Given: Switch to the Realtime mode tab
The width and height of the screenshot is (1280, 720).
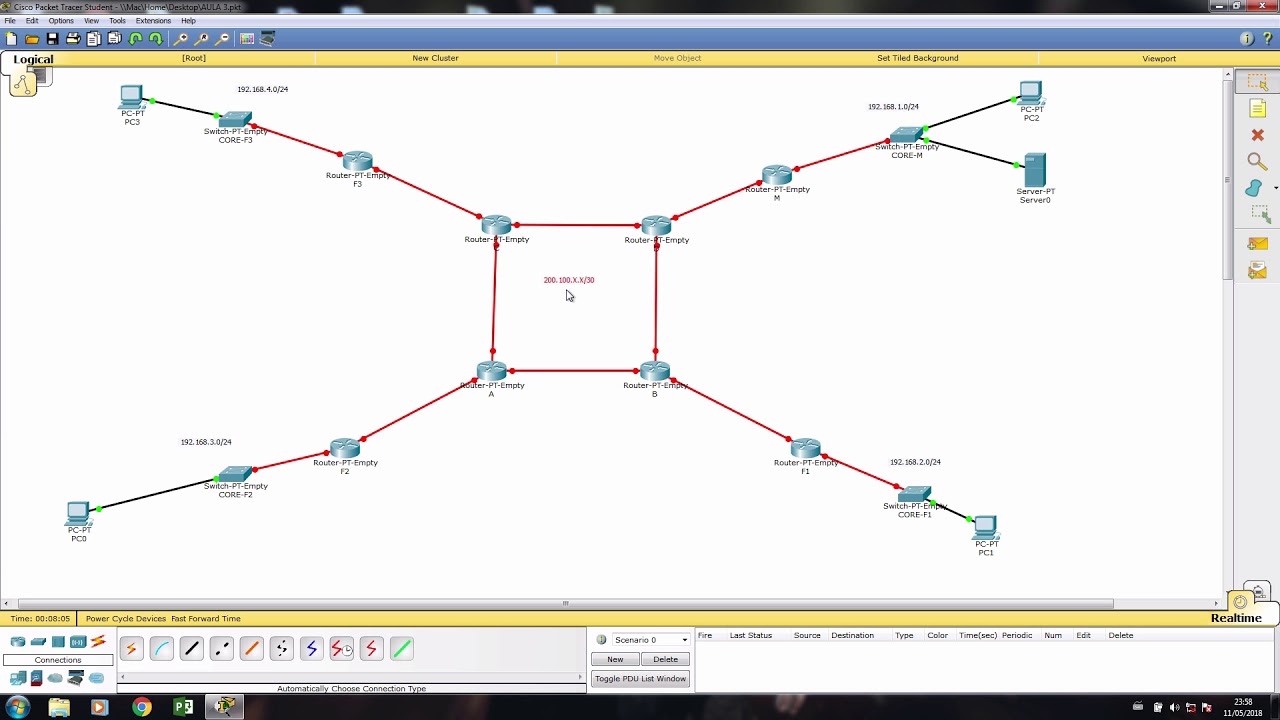Looking at the screenshot, I should click(1236, 618).
